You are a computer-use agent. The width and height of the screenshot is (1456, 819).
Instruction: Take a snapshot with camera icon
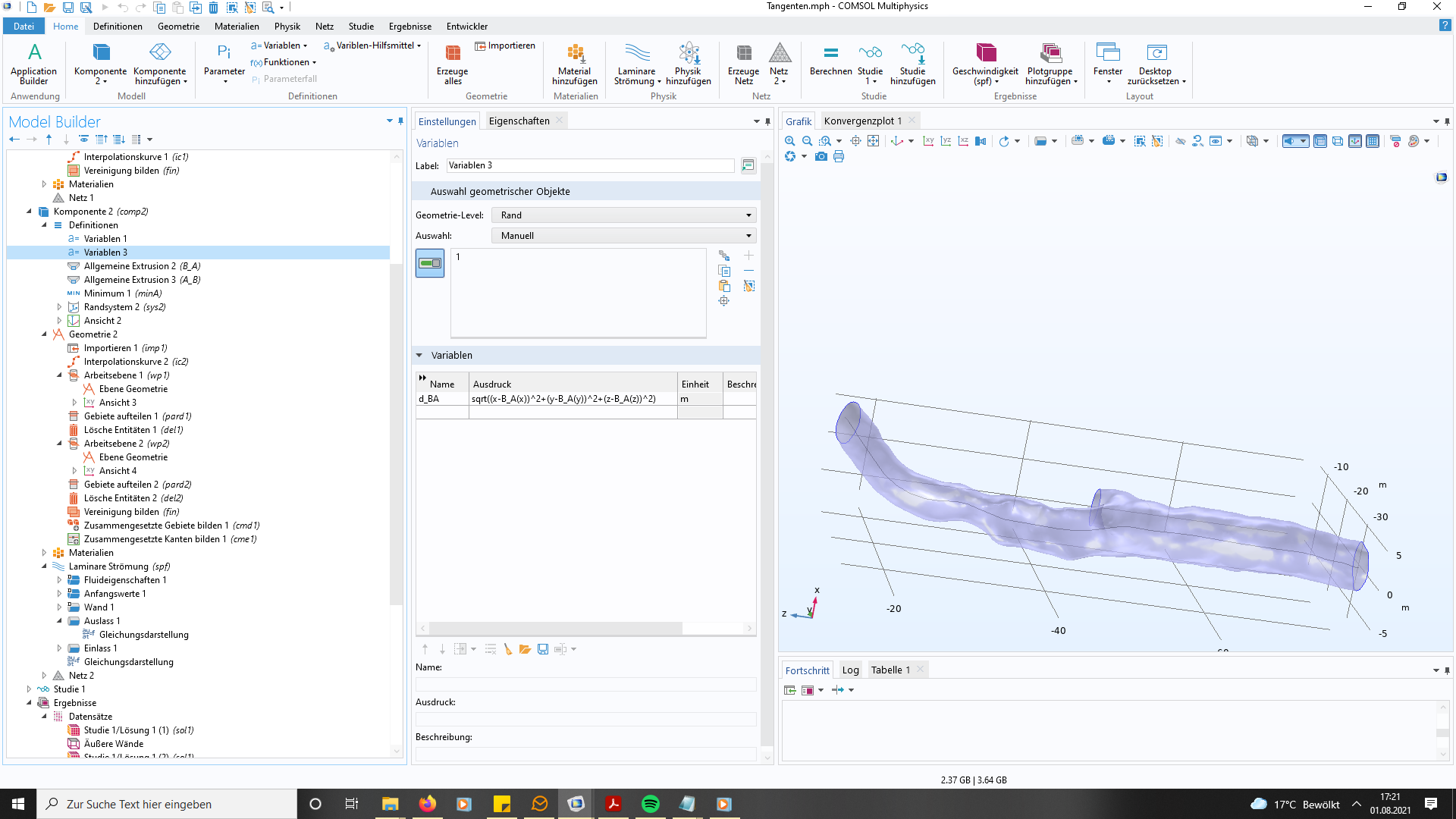point(821,157)
